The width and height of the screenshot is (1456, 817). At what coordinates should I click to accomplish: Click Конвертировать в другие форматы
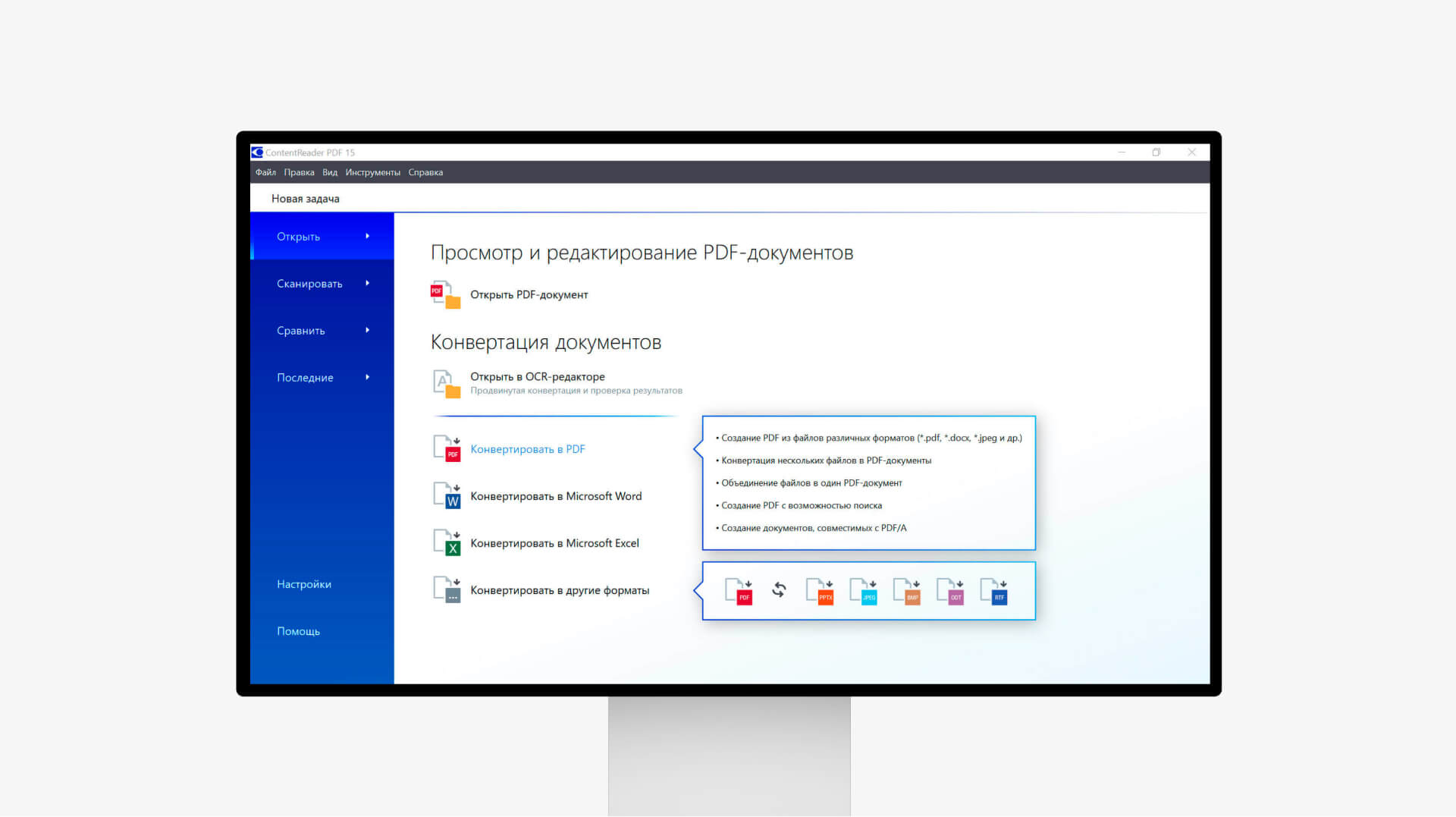560,590
